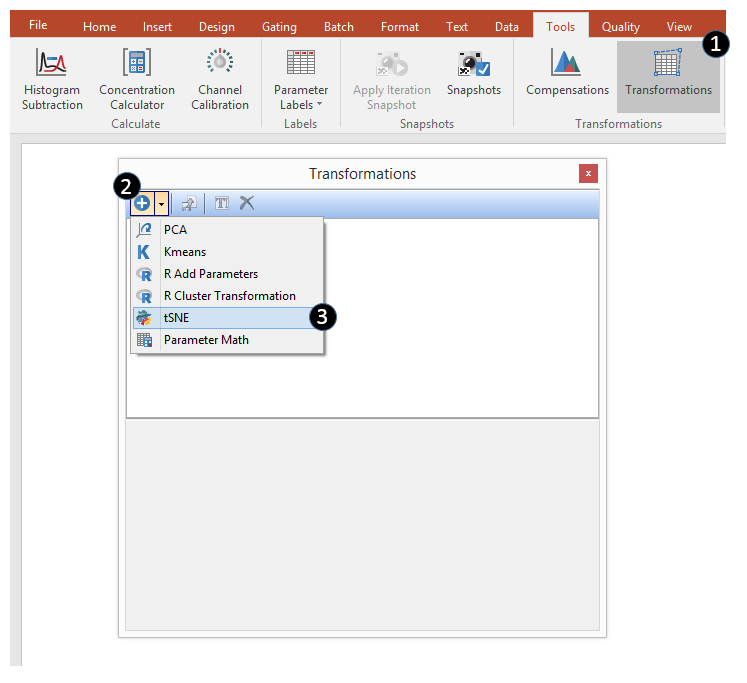
Task: Launch Channel Calibration
Action: click(x=220, y=64)
